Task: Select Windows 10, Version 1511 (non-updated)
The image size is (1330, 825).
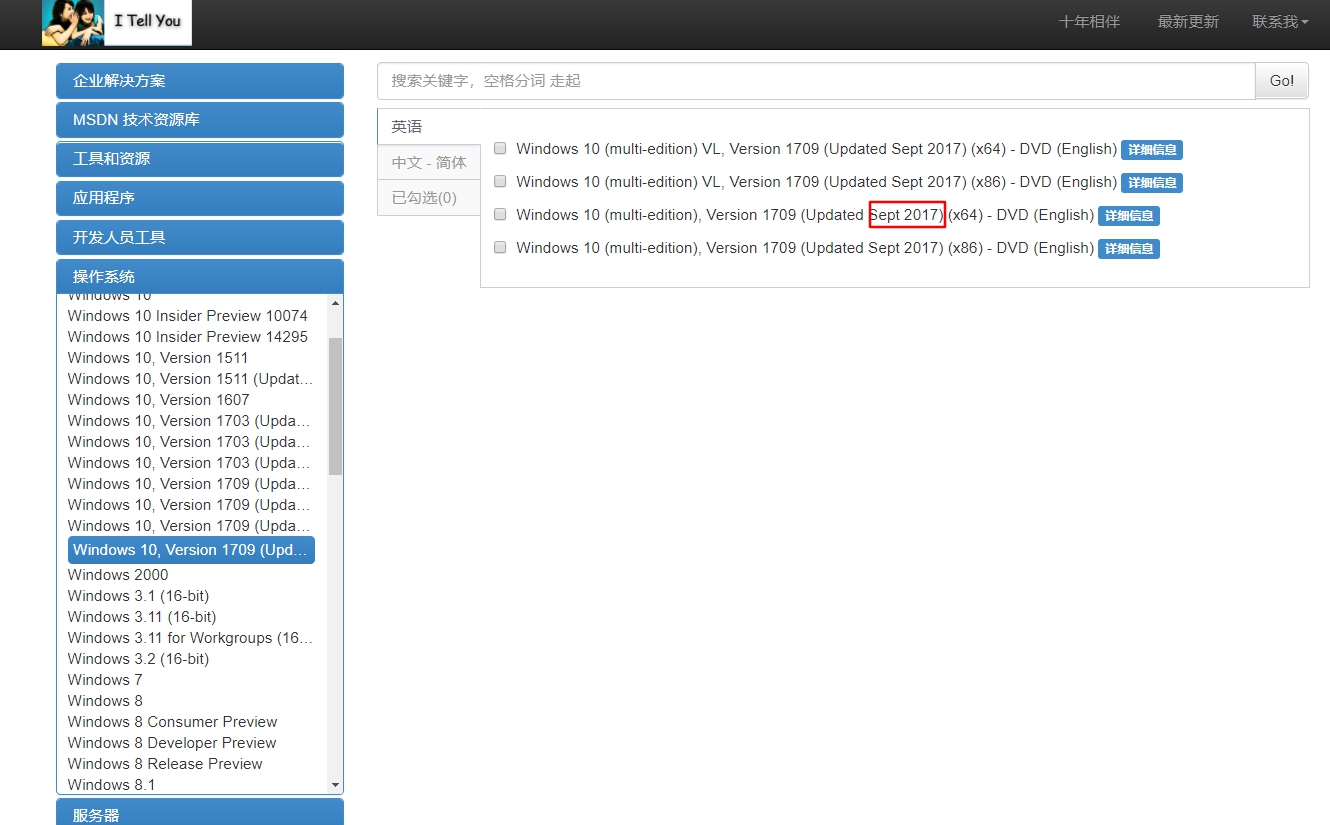Action: click(x=158, y=358)
